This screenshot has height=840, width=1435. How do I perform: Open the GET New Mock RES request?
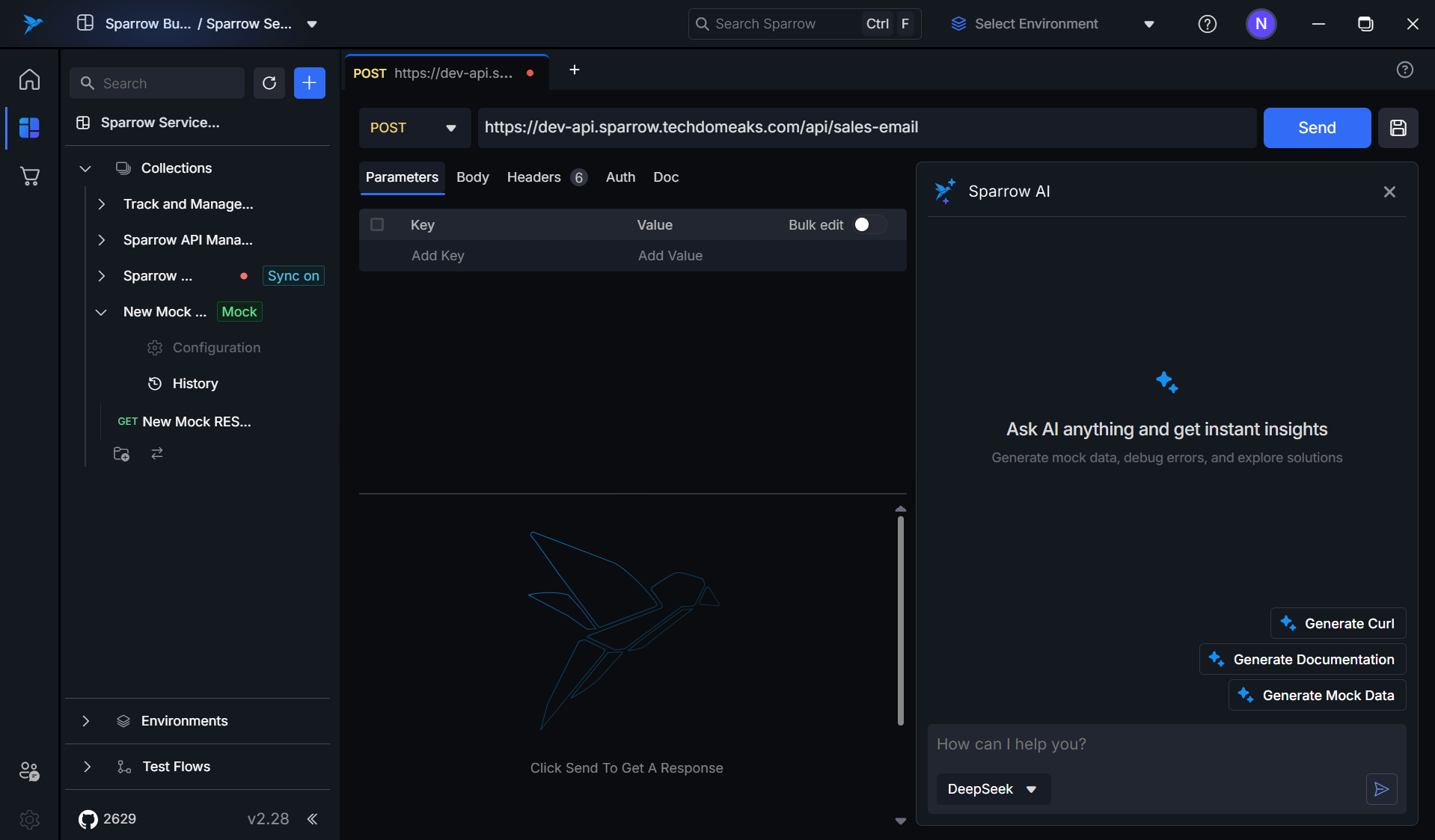tap(184, 422)
